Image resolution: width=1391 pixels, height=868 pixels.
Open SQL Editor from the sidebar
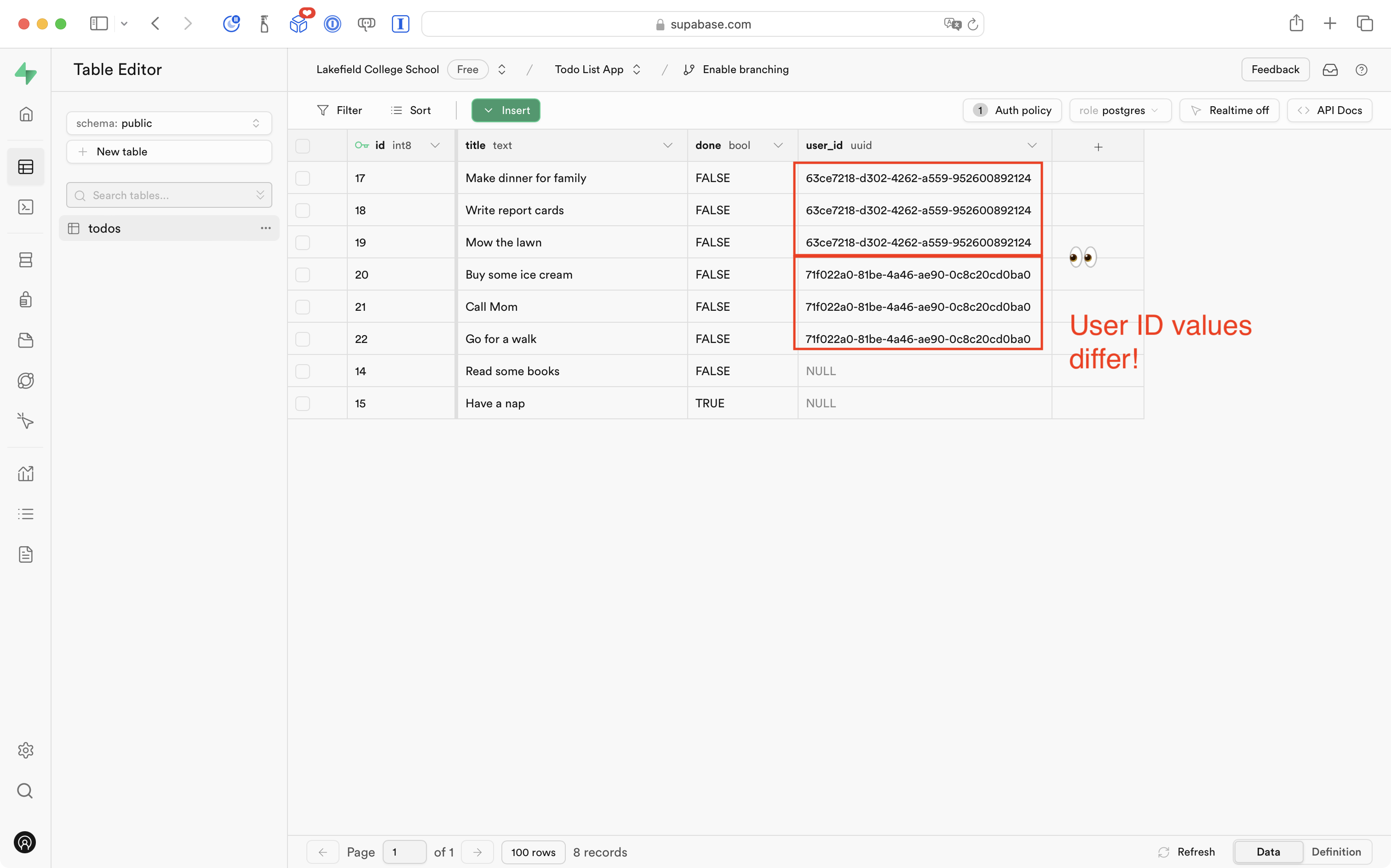click(x=26, y=207)
